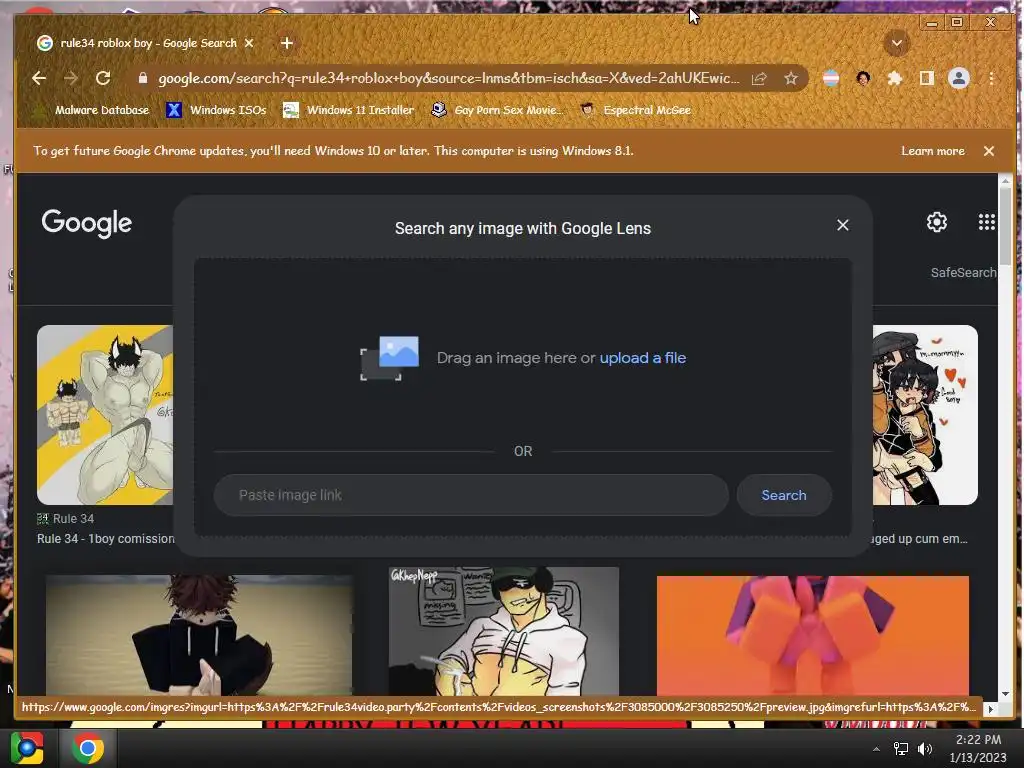Open the Espectral McGee bookmark
This screenshot has width=1024, height=768.
tap(635, 110)
